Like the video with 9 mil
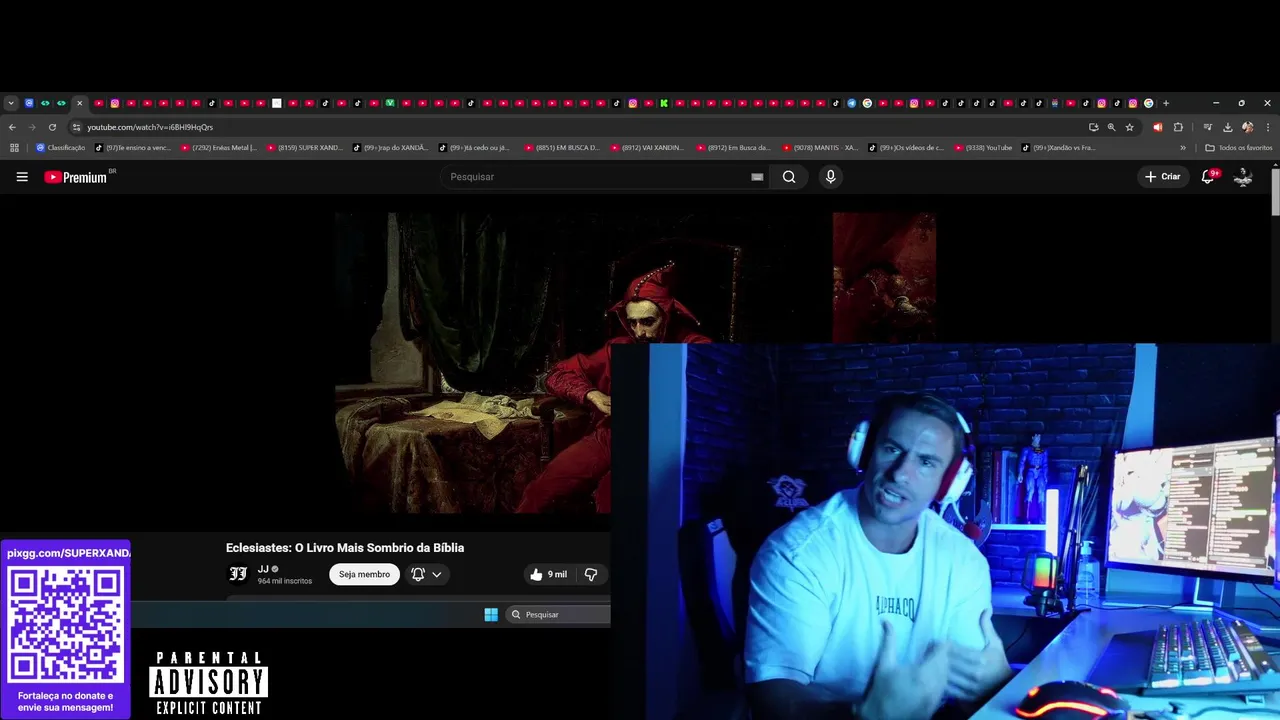This screenshot has width=1280, height=720. tap(548, 574)
